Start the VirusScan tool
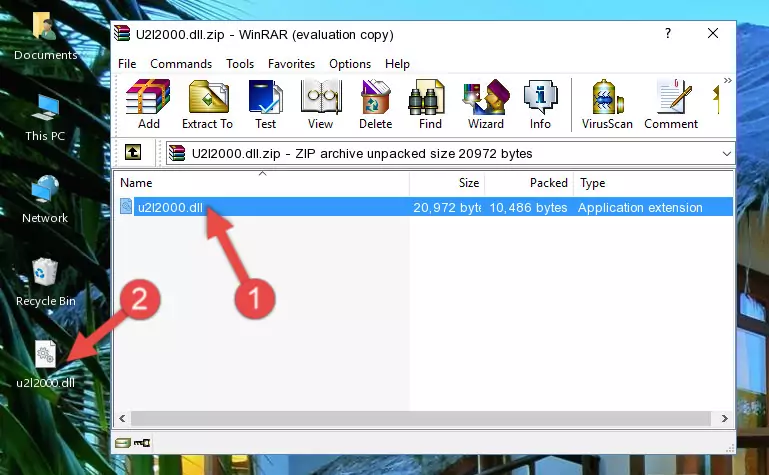Viewport: 769px width, 475px height. pos(607,104)
